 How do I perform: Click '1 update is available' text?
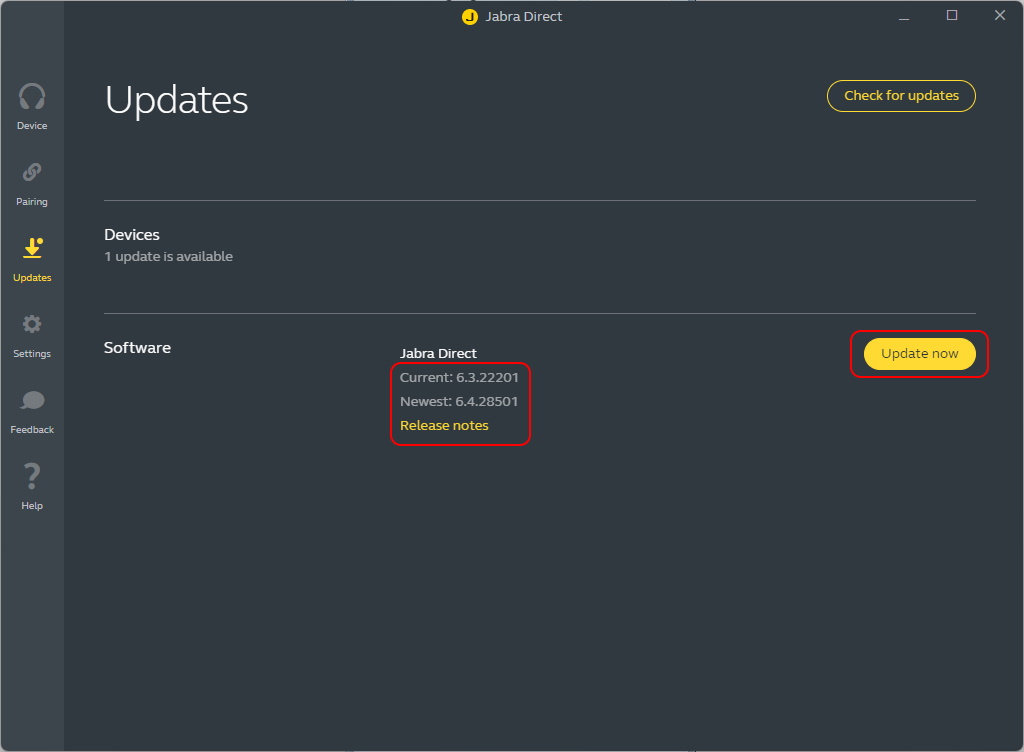tap(168, 257)
